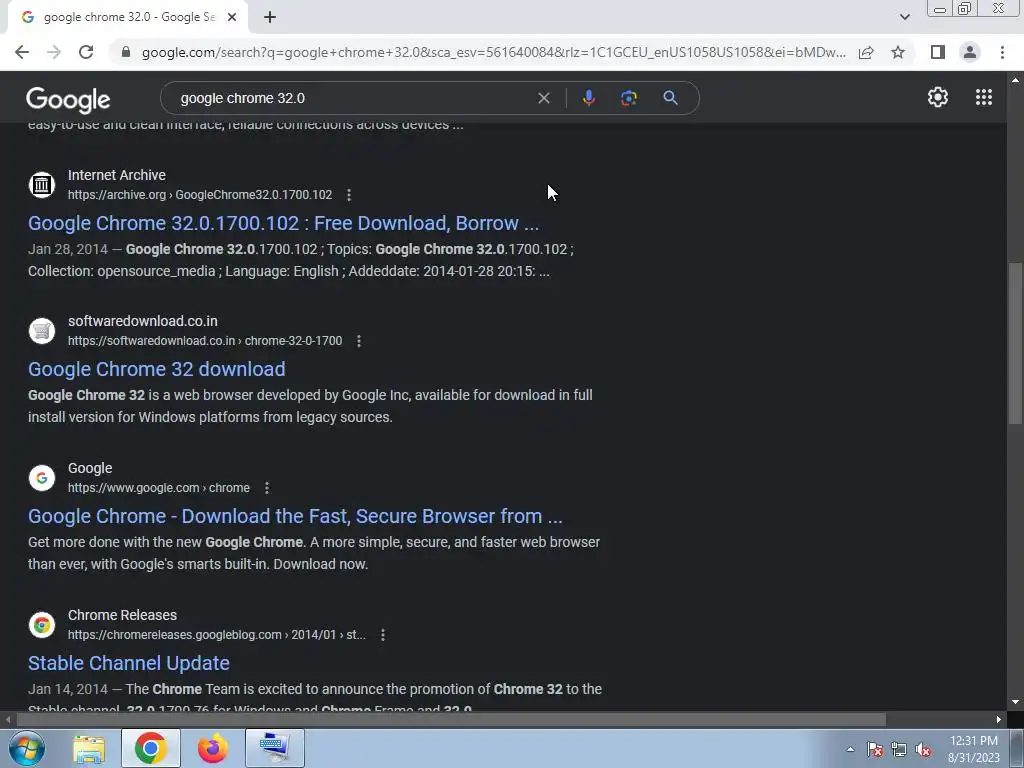The image size is (1024, 768).
Task: Click the scroll-down arrow of the vertical scrollbar
Action: 1015,703
